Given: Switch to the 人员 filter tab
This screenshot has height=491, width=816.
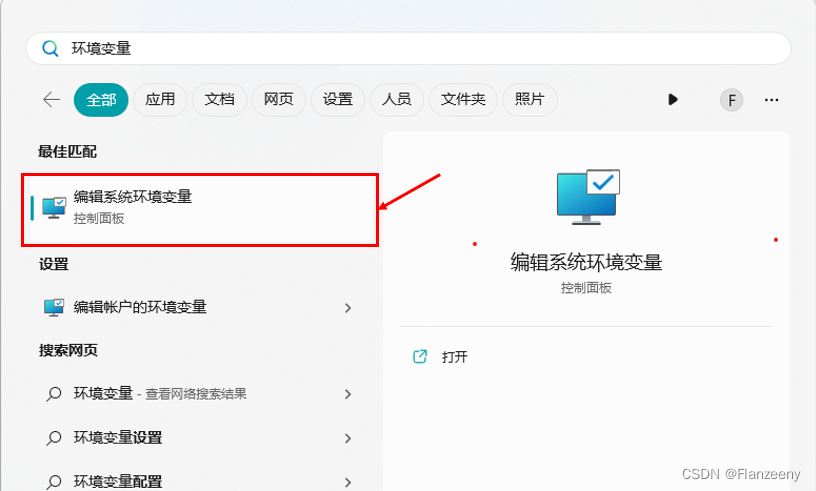Looking at the screenshot, I should point(397,99).
